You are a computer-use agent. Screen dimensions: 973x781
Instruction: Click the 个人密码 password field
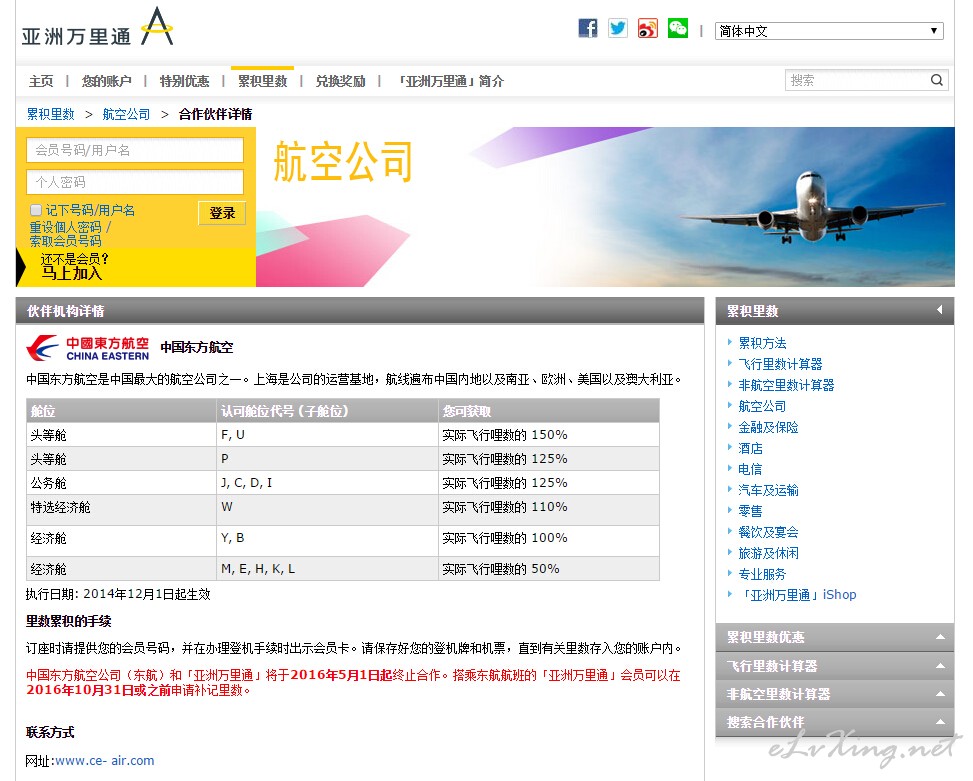pyautogui.click(x=135, y=182)
